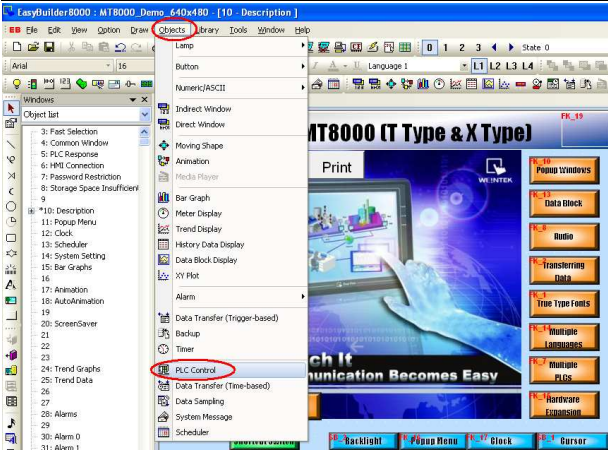Open the Button submenu

click(x=231, y=66)
